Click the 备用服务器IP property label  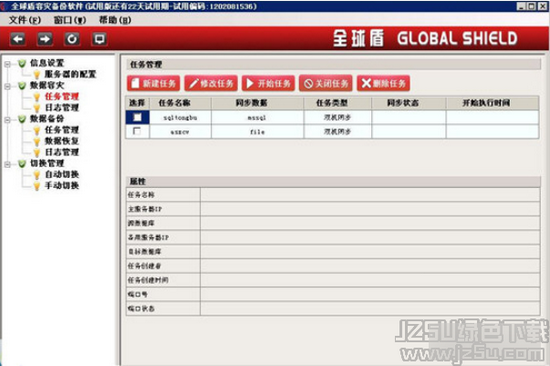[x=148, y=238]
